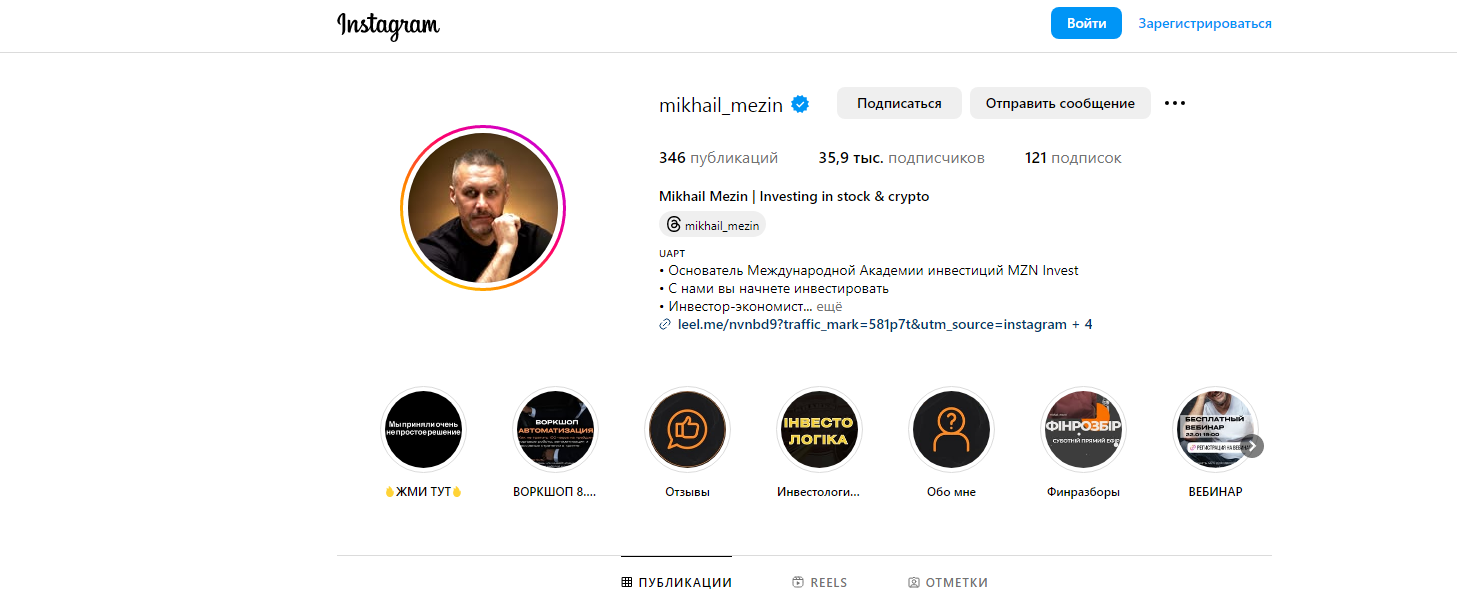Click the verified badge next to mikhail_mezin
This screenshot has height=598, width=1457.
[800, 104]
